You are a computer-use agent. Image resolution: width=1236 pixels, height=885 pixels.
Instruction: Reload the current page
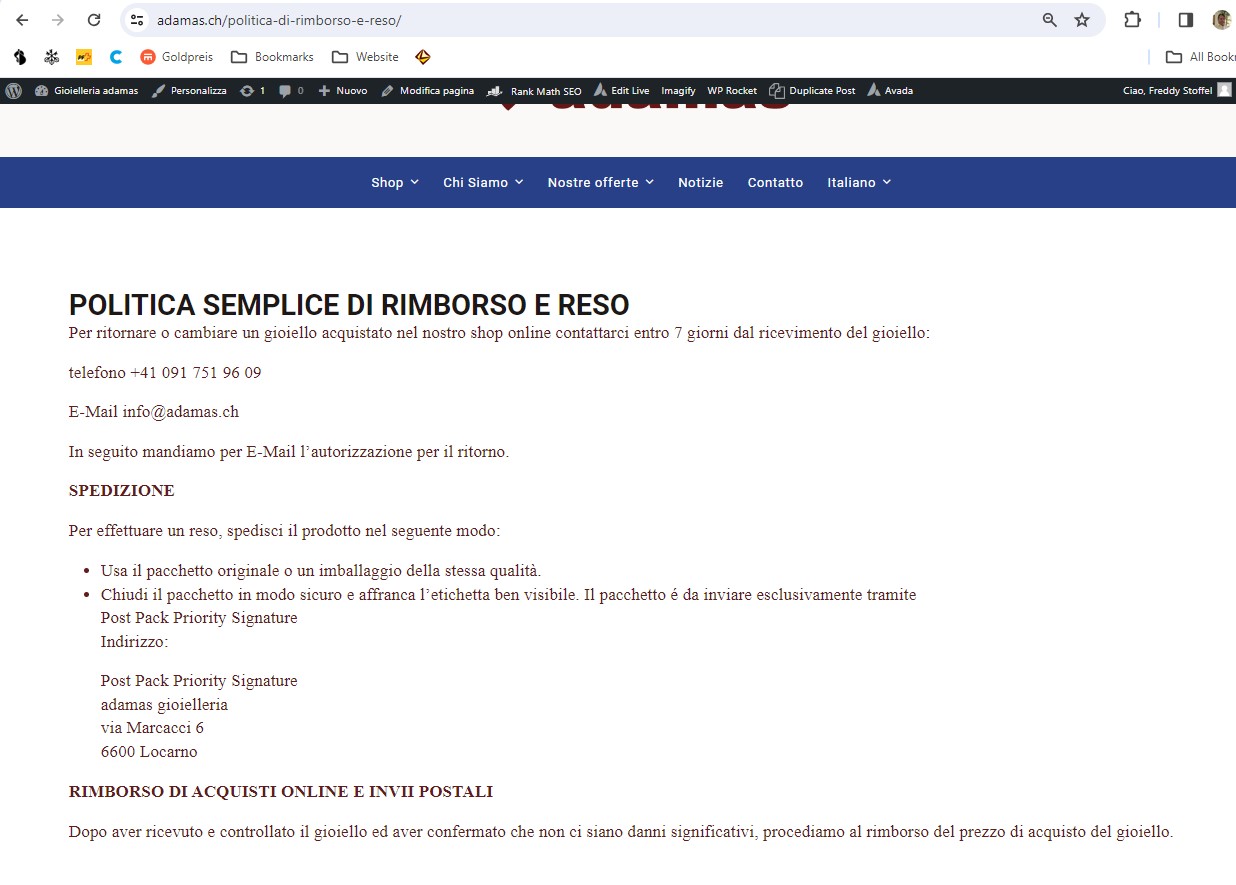coord(94,20)
